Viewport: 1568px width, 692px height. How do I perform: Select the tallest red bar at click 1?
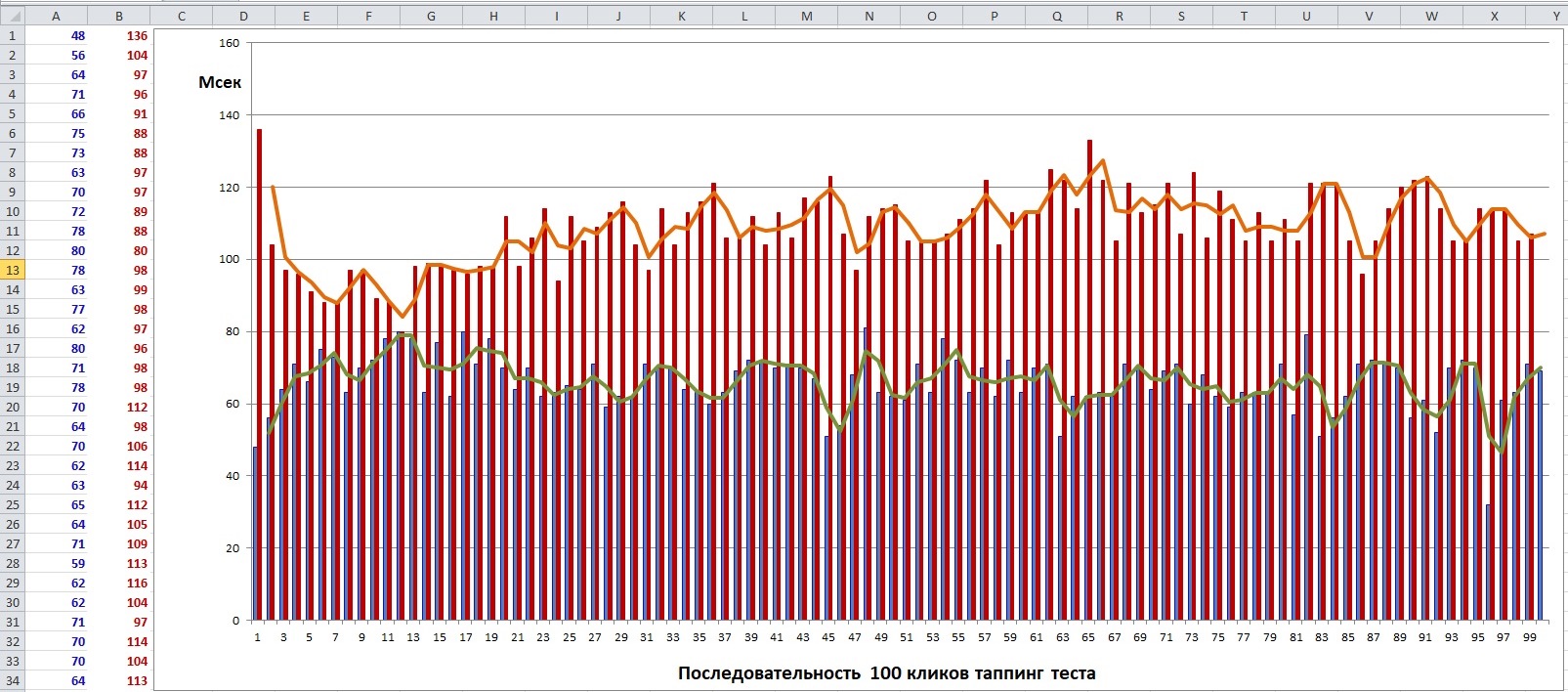[260, 374]
